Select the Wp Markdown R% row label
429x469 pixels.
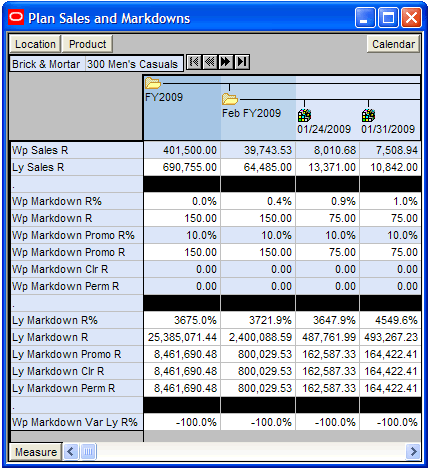tap(77, 201)
